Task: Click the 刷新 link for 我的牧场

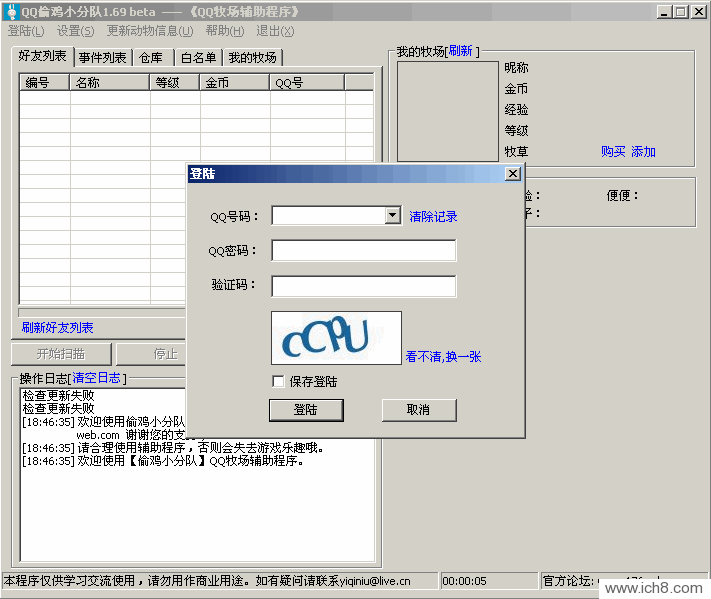Action: click(x=460, y=51)
